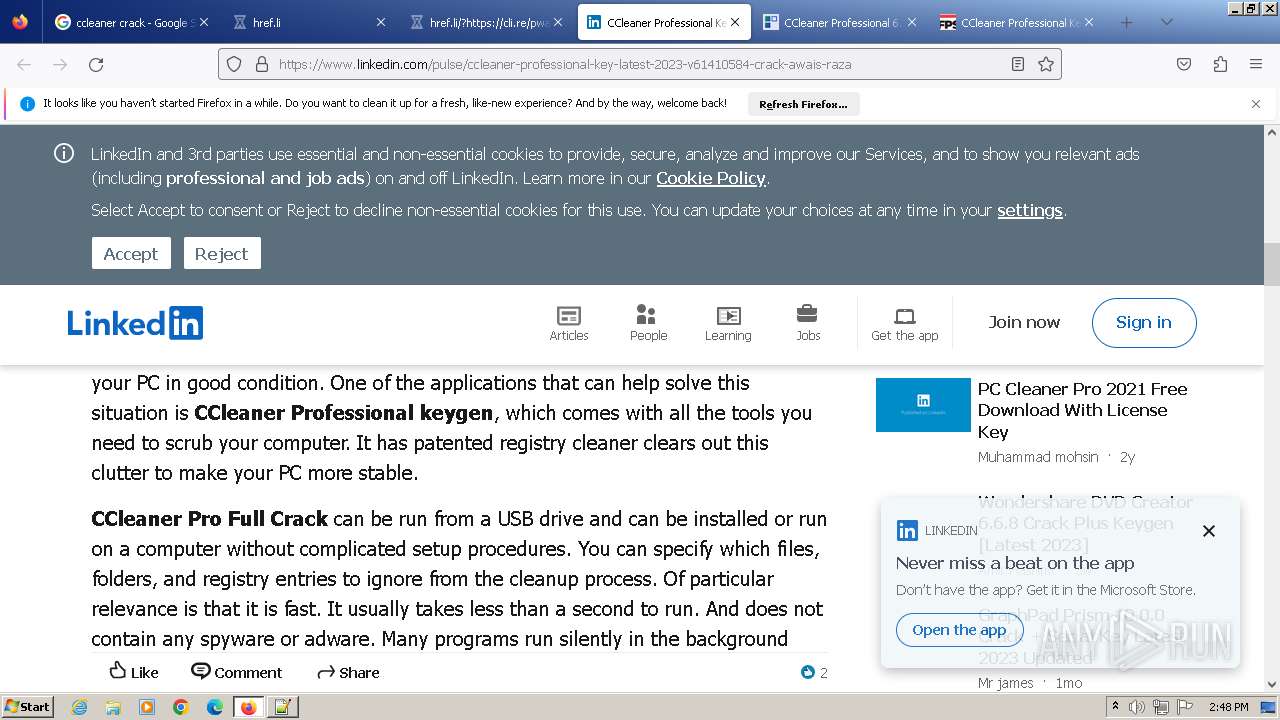Launch Google Chrome from taskbar
This screenshot has width=1280, height=720.
[x=181, y=707]
